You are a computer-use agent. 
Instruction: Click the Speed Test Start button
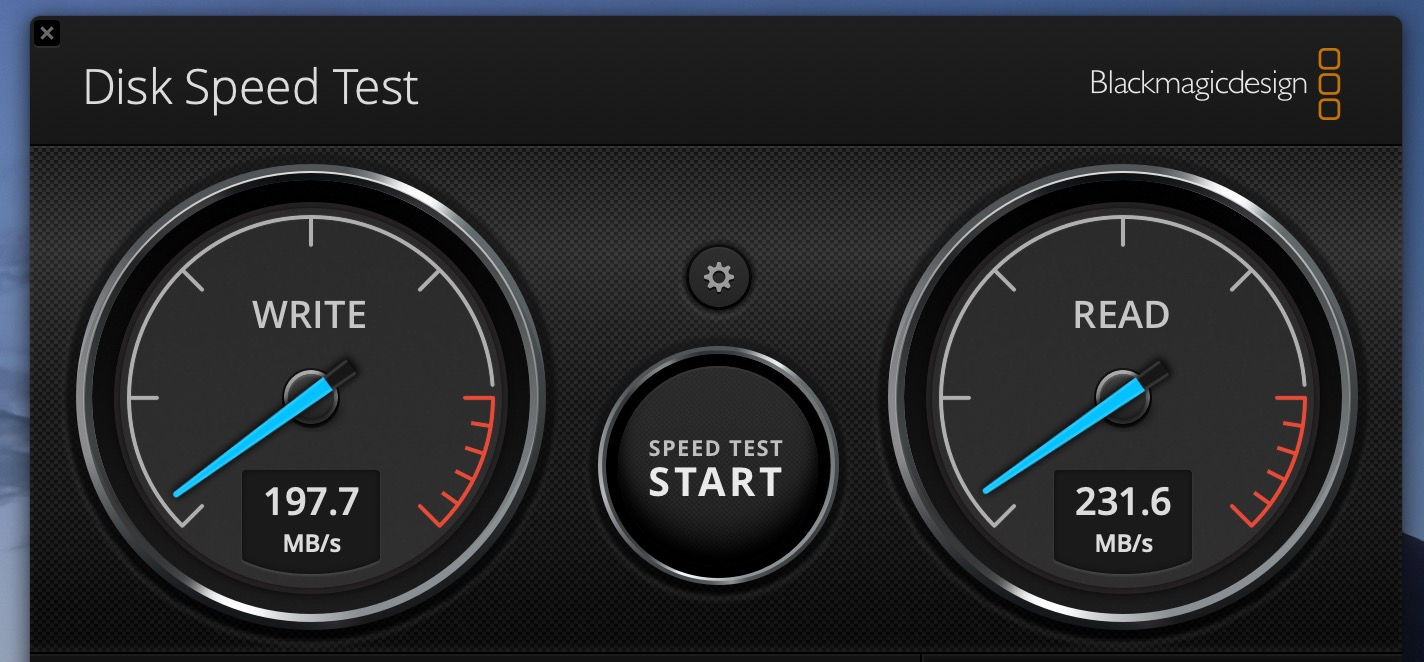[717, 467]
